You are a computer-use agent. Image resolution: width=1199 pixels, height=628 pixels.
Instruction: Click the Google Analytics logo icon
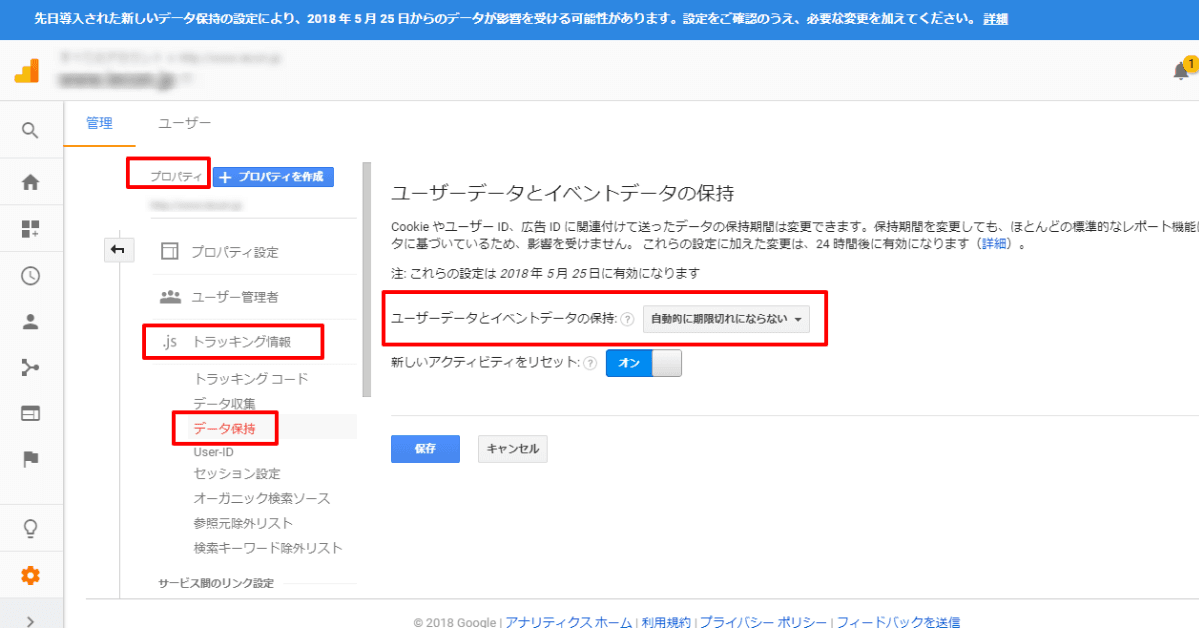point(27,71)
